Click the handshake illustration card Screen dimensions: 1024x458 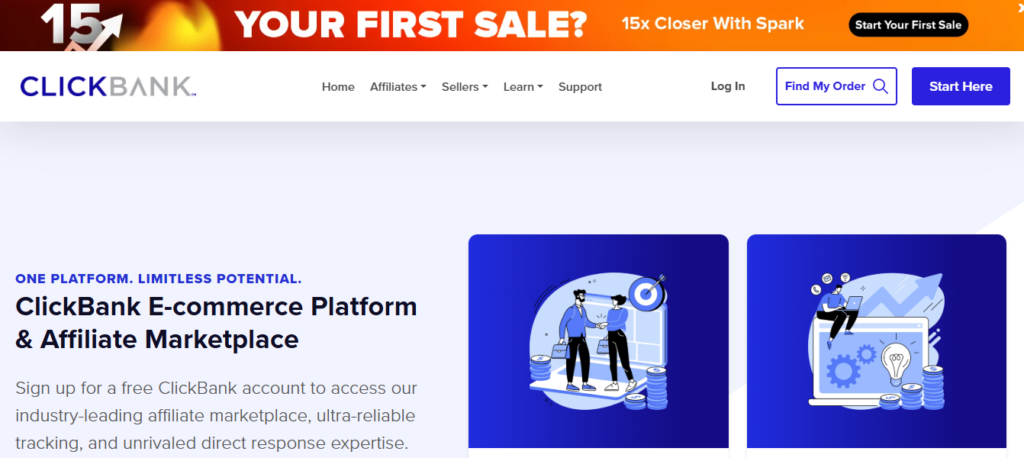pos(598,341)
